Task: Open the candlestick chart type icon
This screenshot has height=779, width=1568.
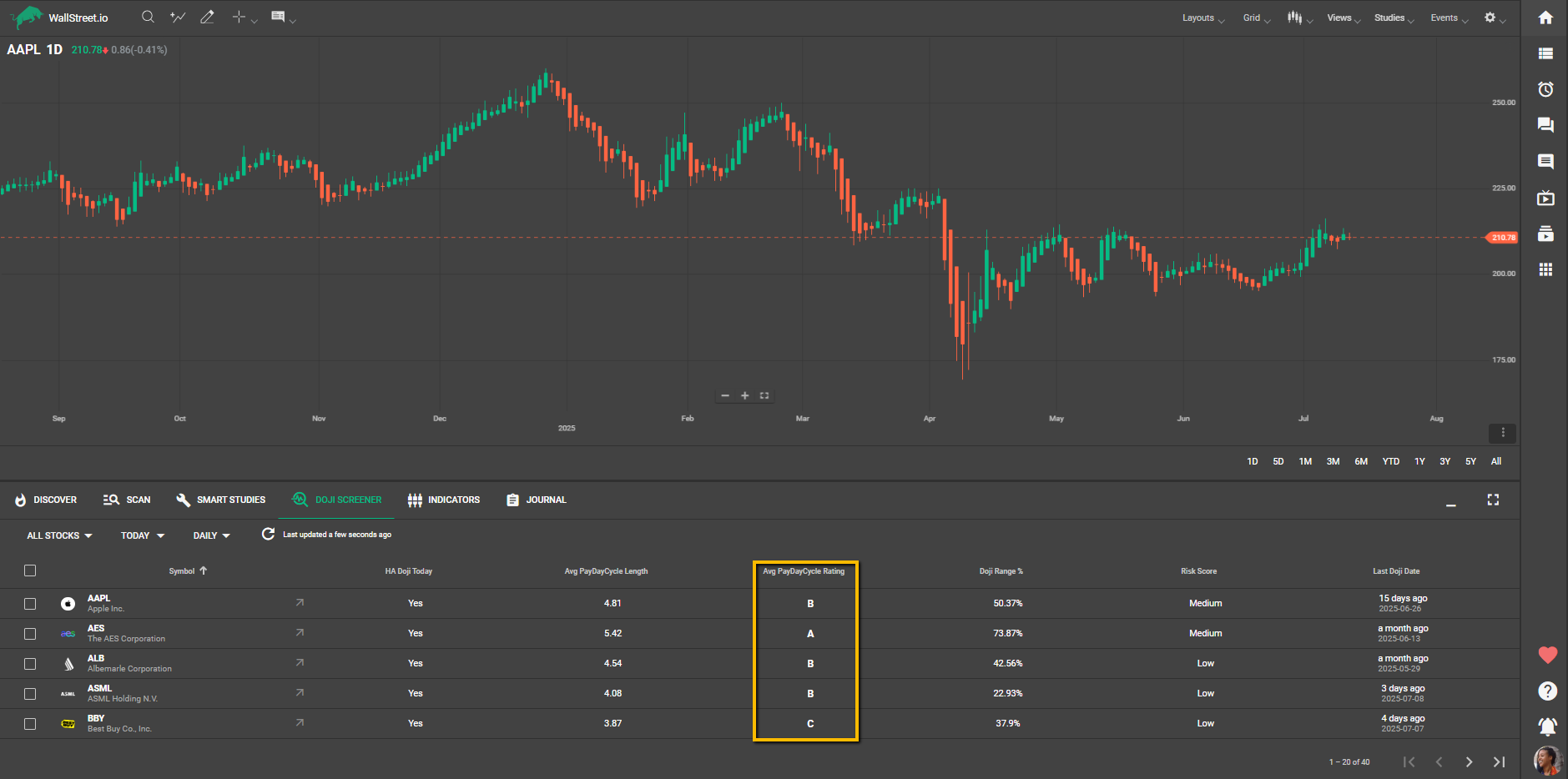Action: click(x=1294, y=18)
